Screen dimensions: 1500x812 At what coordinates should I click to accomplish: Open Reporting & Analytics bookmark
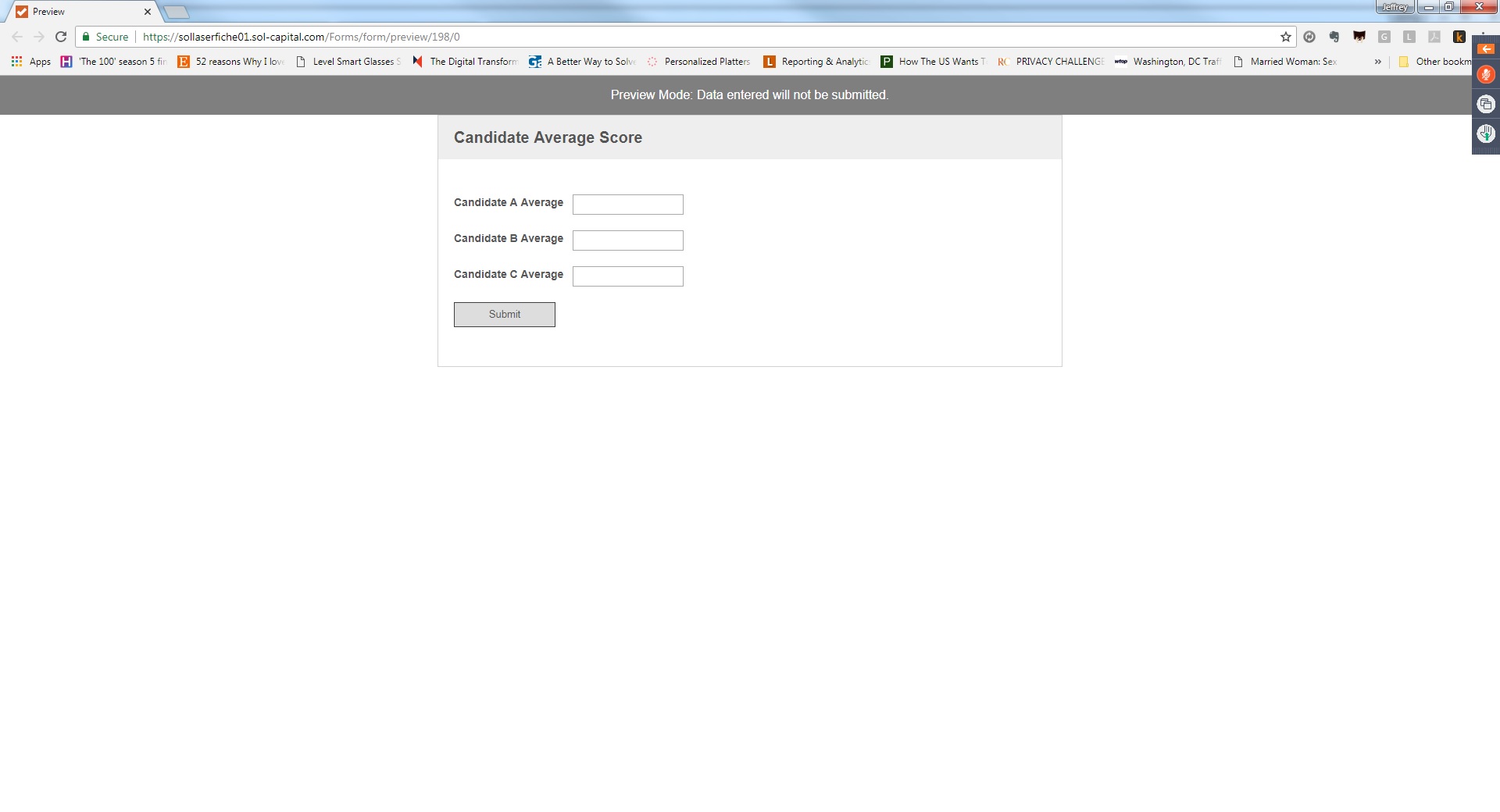(817, 62)
